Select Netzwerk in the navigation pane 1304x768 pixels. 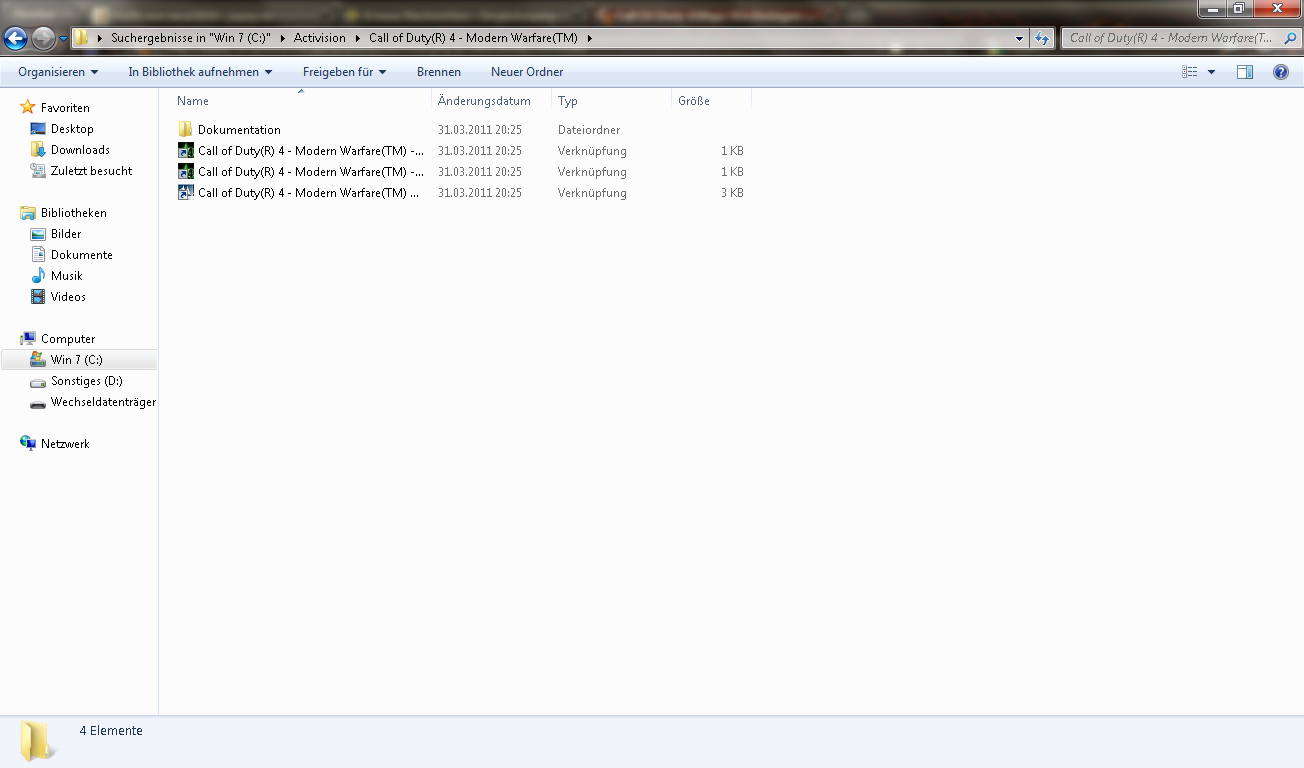[x=65, y=444]
